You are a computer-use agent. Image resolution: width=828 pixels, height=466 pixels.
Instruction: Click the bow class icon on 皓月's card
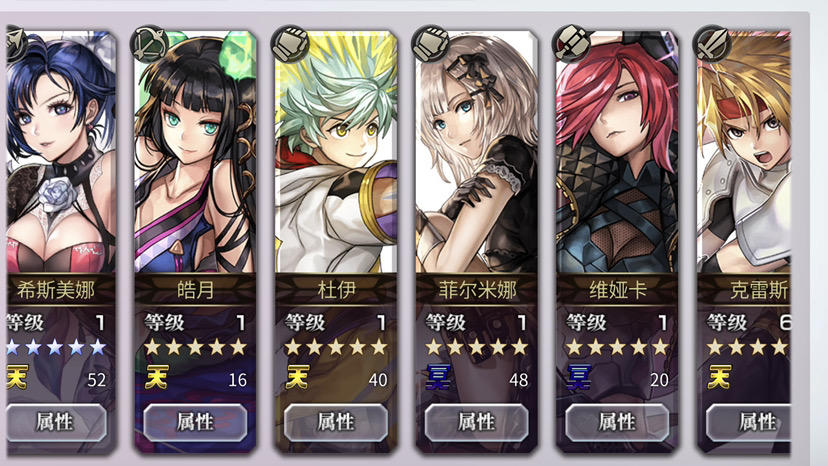(149, 43)
